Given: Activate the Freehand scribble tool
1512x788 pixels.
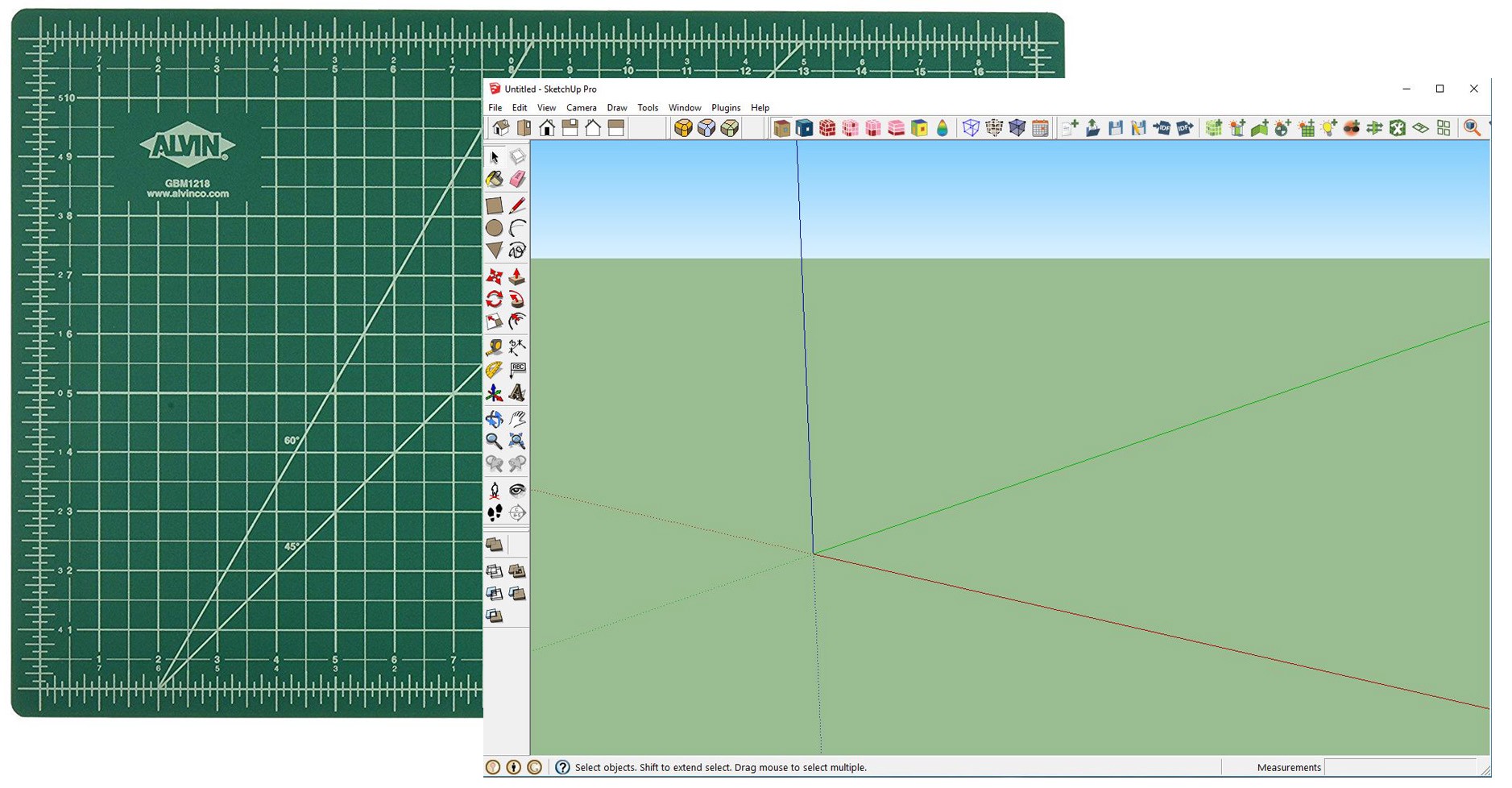Looking at the screenshot, I should click(517, 251).
